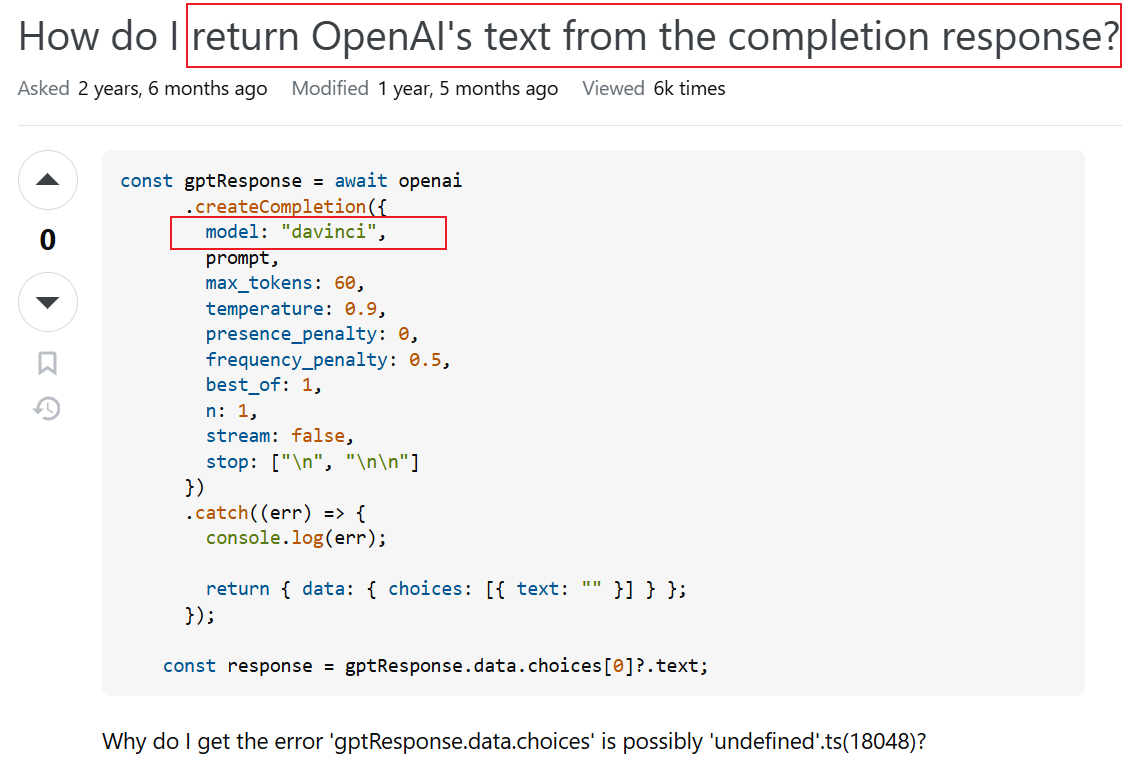Click the stop array code line
The width and height of the screenshot is (1122, 779).
[312, 462]
